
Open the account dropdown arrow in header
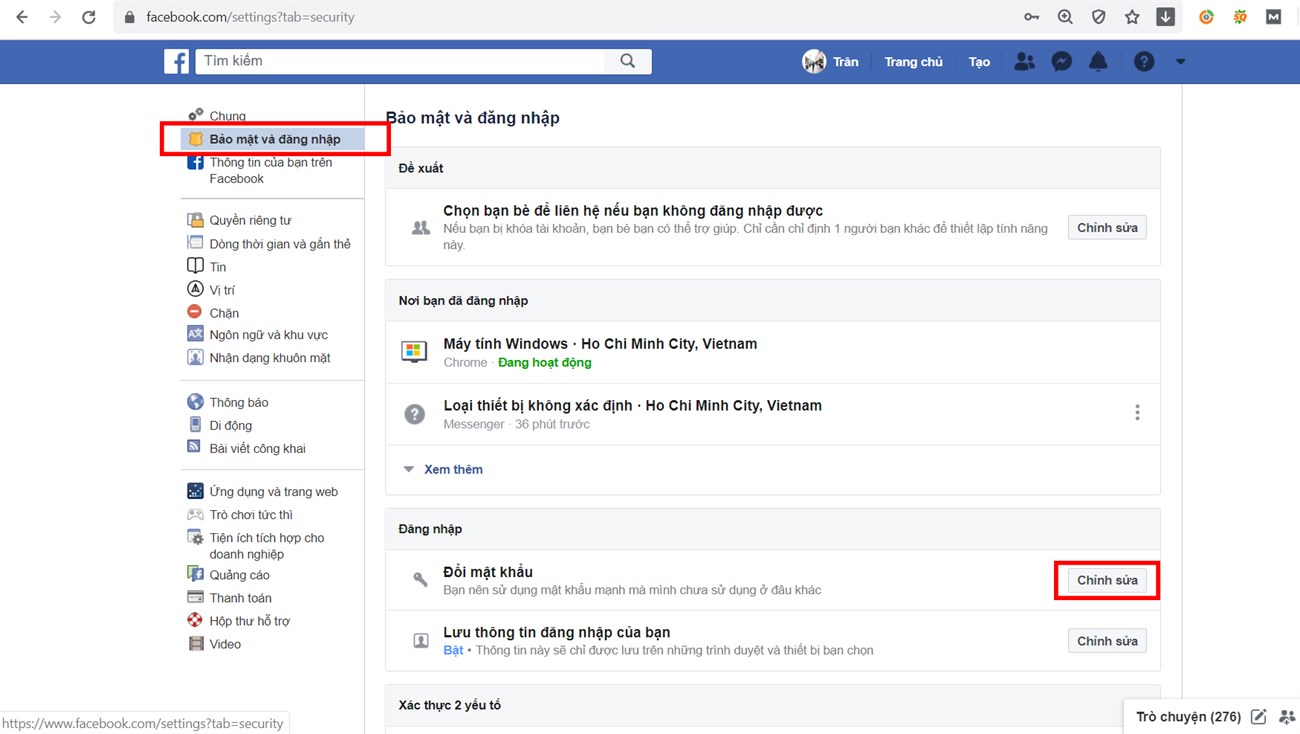(1180, 62)
